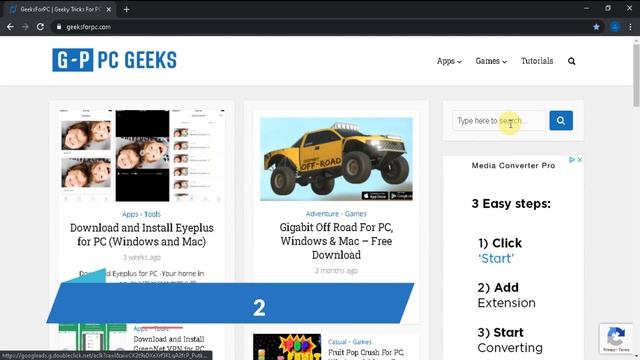This screenshot has width=640, height=360.
Task: Open a new tab with plus button
Action: pos(127,9)
